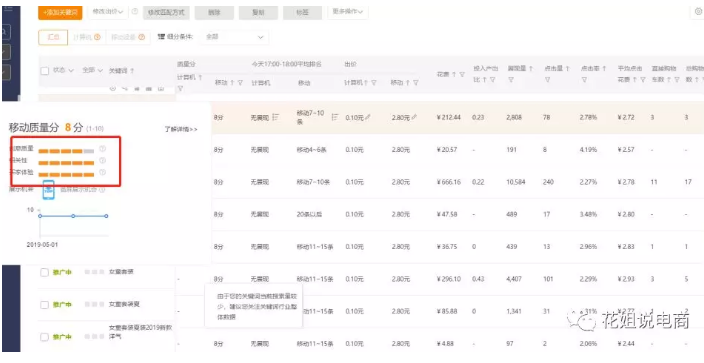Click the 20条以后 ranking cell
This screenshot has height=363, width=704.
click(309, 214)
